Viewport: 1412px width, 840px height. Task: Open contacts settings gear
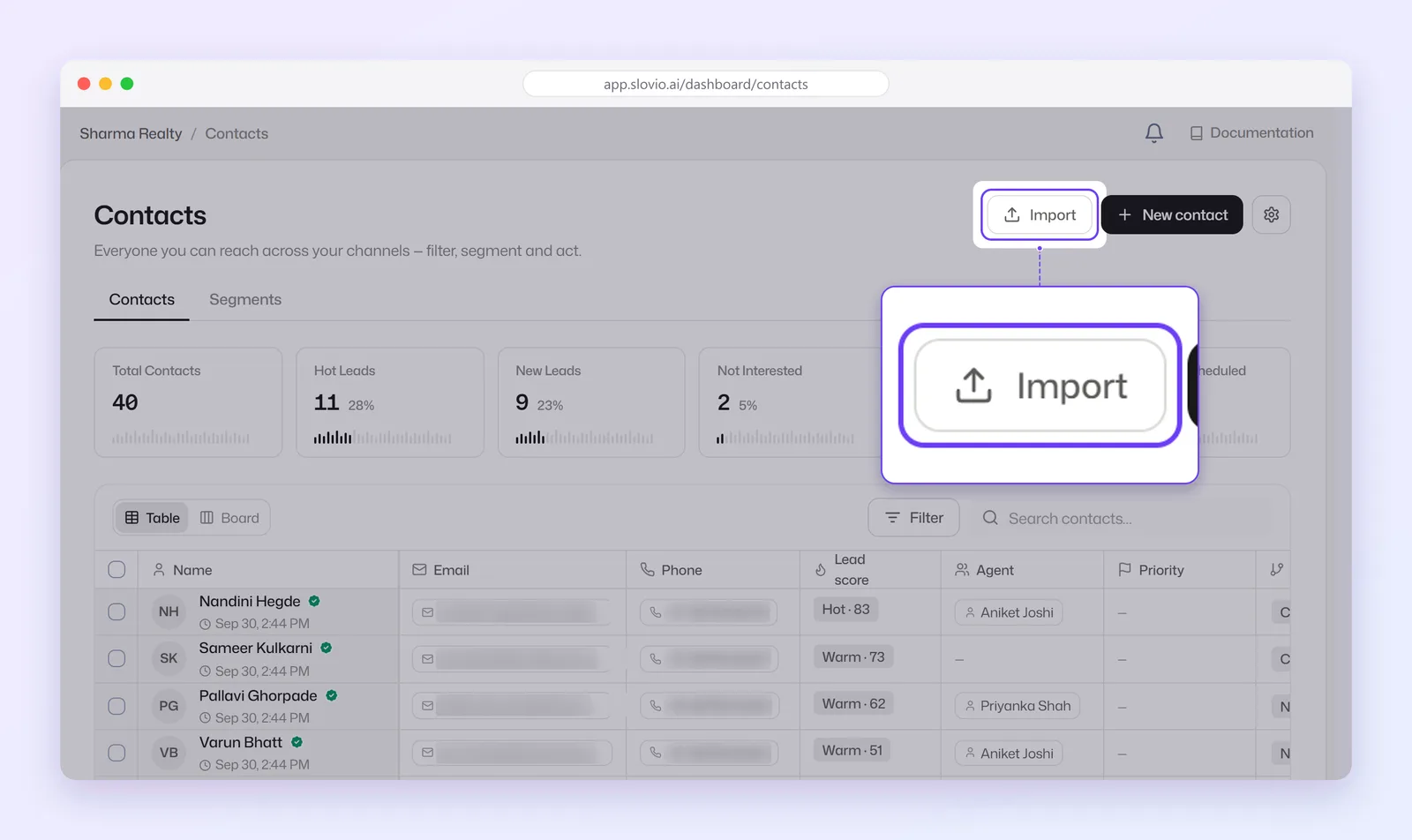click(x=1271, y=214)
